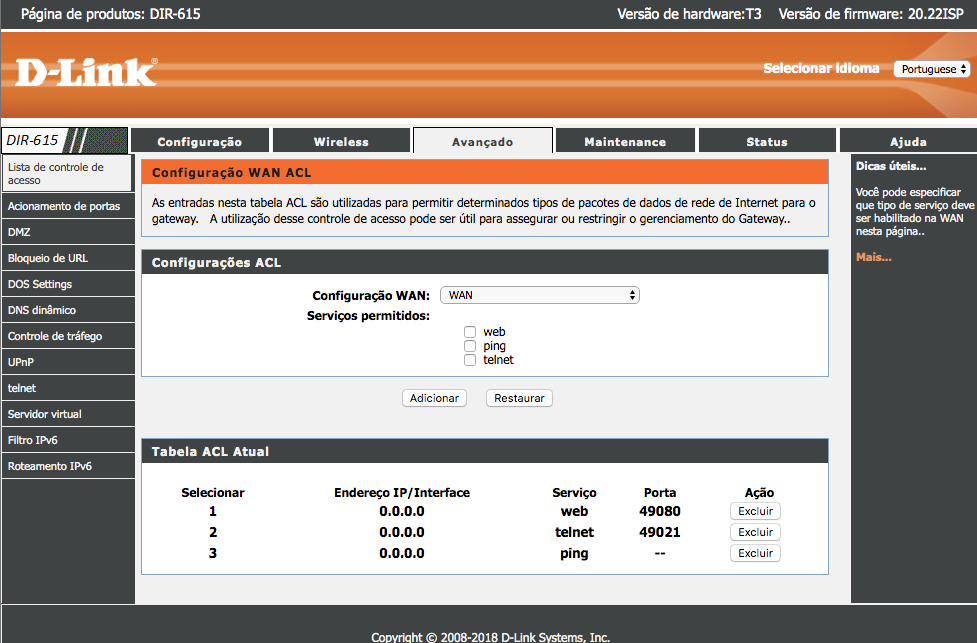Select DMZ in the sidebar
Screen dimensions: 977x643
[68, 232]
